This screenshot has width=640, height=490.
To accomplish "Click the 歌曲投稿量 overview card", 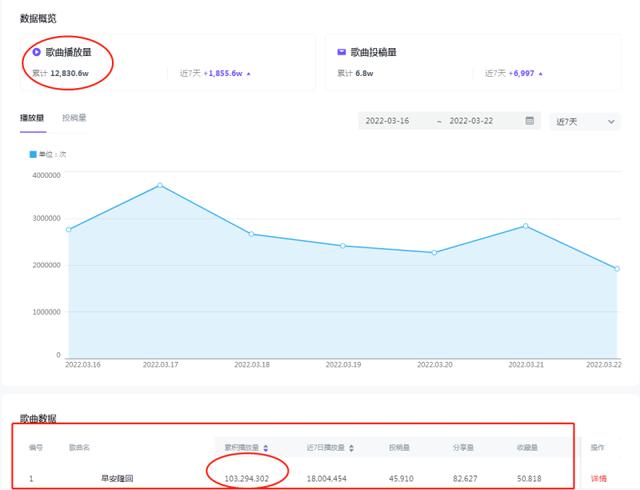I will coord(470,62).
